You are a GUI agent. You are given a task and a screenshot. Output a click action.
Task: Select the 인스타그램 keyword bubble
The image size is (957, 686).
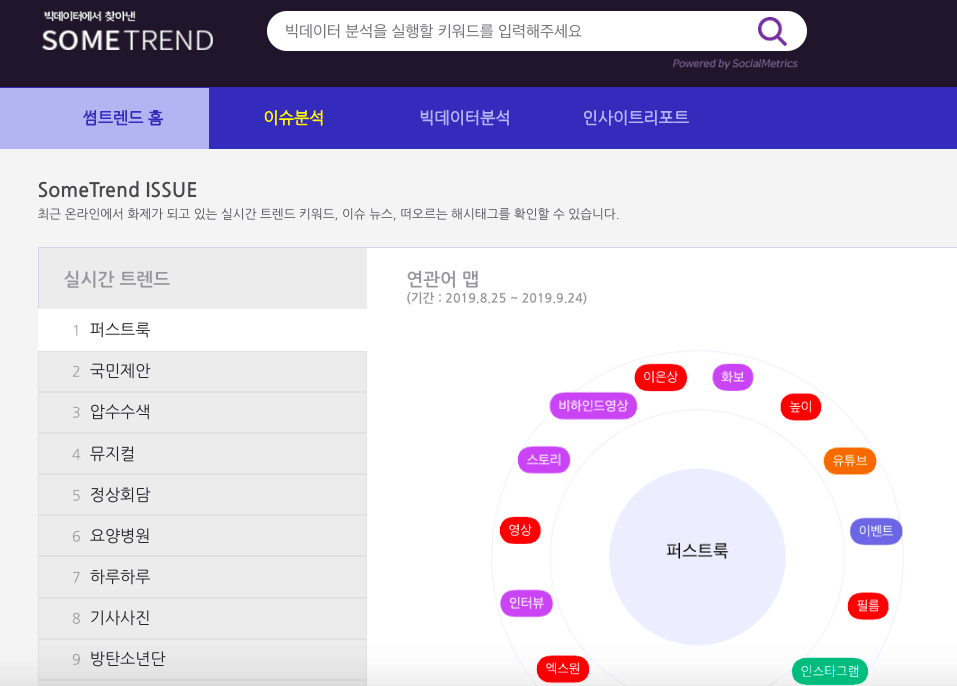point(830,671)
